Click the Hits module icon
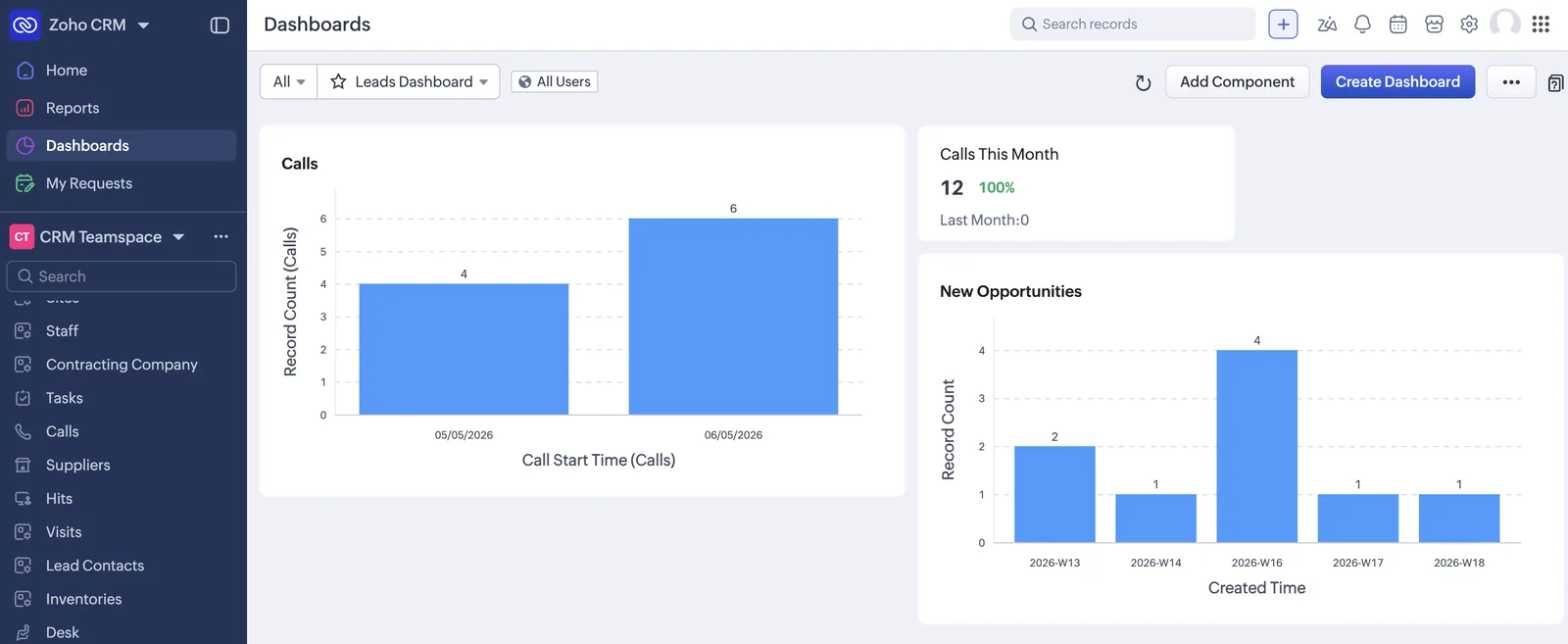Image resolution: width=1568 pixels, height=644 pixels. (x=24, y=499)
